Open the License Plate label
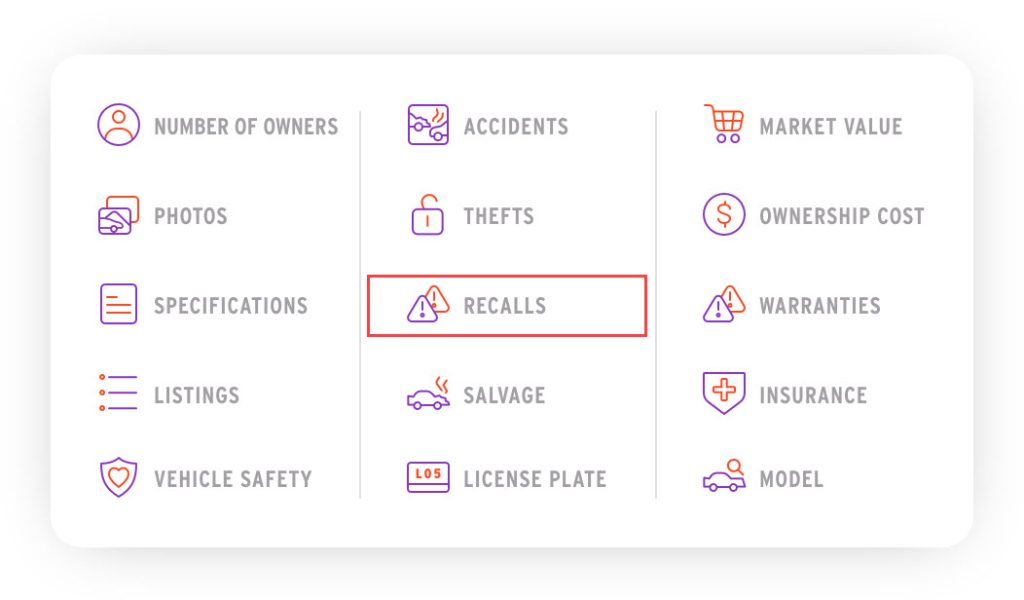The width and height of the screenshot is (1024, 600). tap(535, 479)
